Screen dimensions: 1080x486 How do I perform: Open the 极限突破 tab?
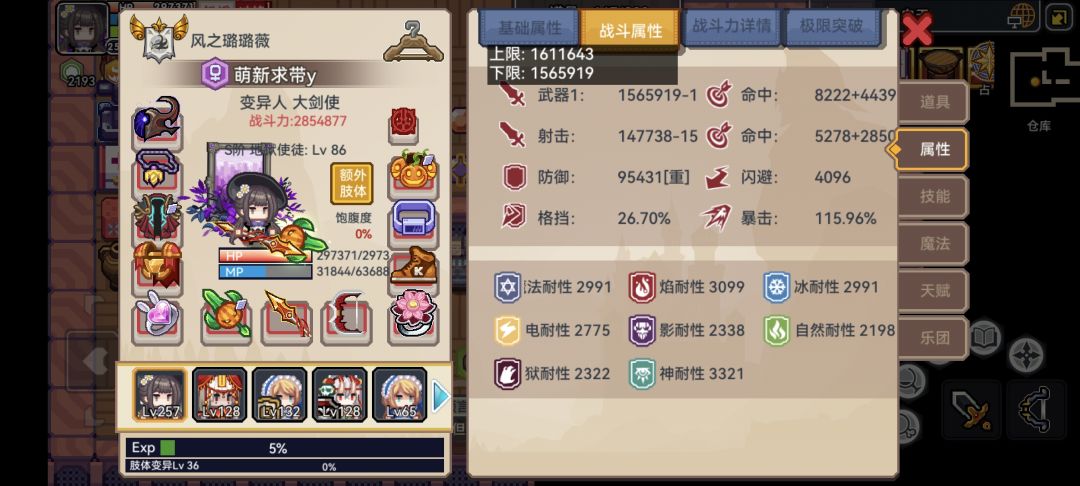click(832, 28)
